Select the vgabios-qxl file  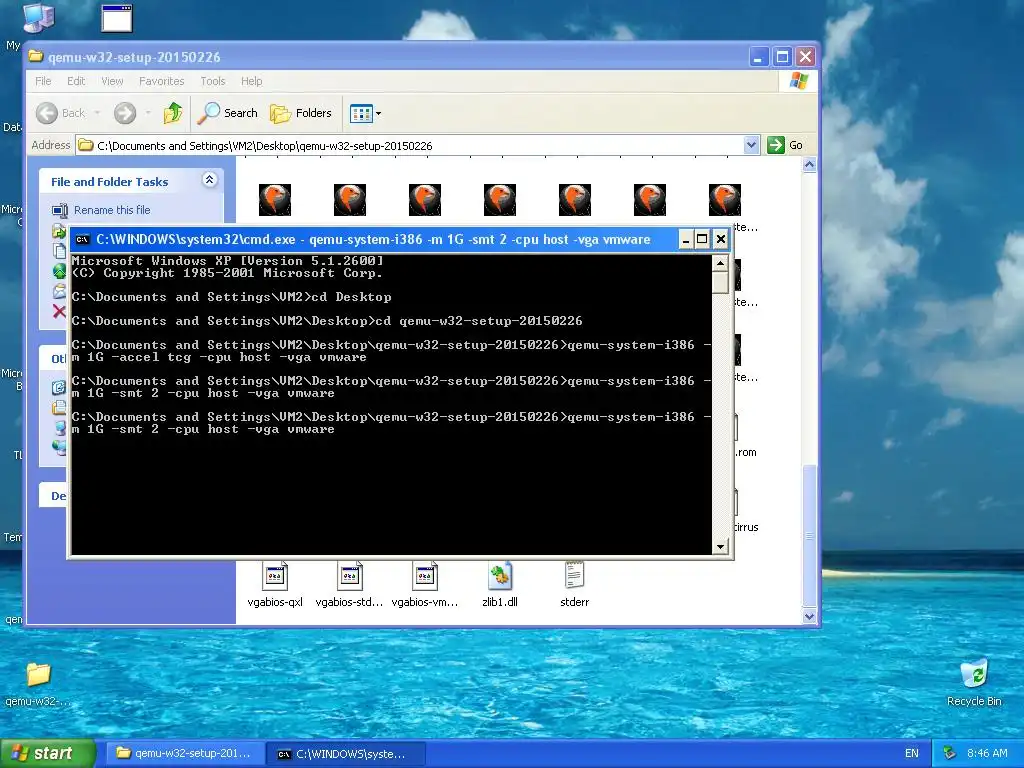pyautogui.click(x=275, y=585)
